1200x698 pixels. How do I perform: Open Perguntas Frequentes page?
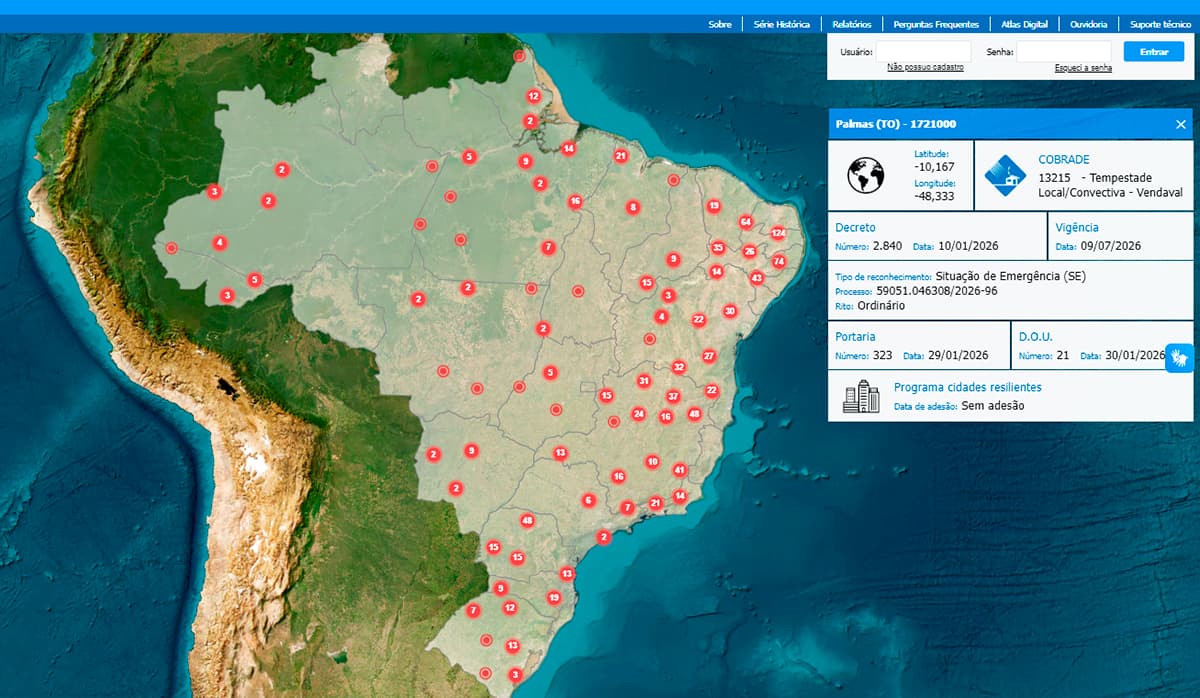coord(936,24)
